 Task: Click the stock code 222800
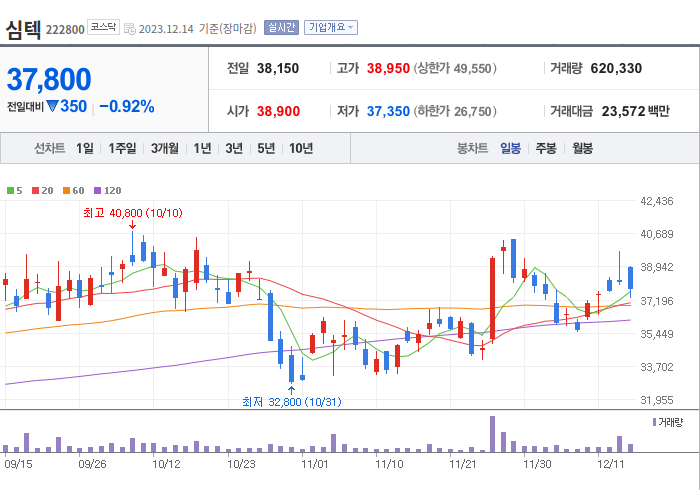click(65, 30)
